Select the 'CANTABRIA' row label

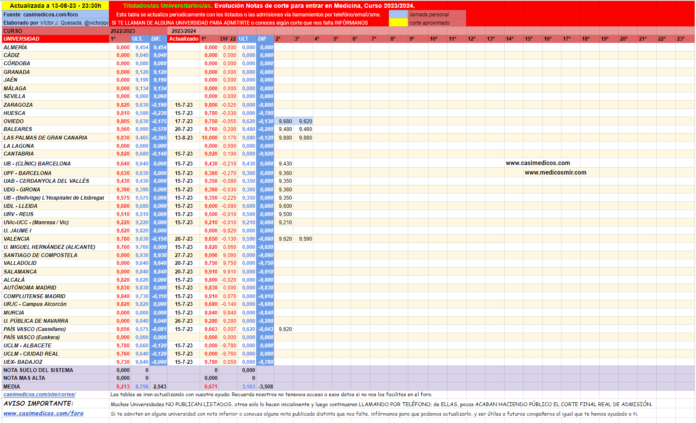click(19, 154)
